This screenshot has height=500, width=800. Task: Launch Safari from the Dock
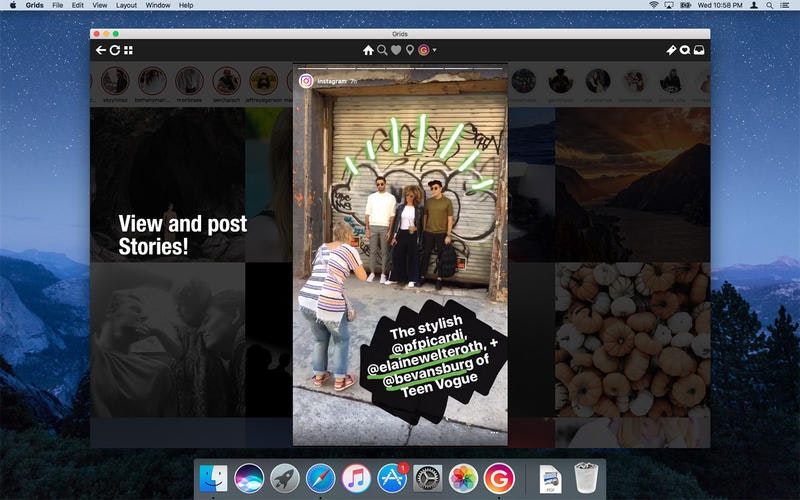coord(320,478)
